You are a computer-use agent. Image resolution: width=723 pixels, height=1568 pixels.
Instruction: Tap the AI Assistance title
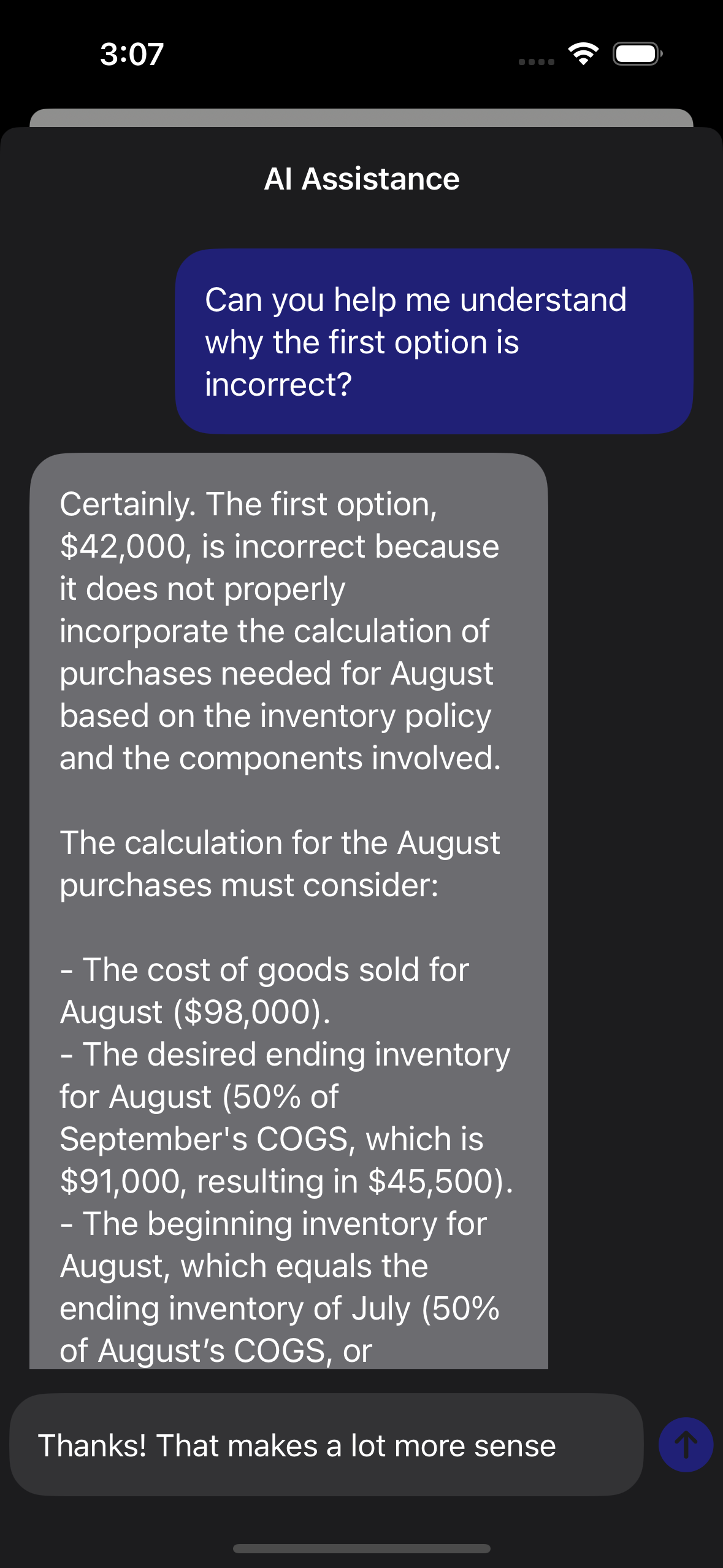(x=362, y=179)
